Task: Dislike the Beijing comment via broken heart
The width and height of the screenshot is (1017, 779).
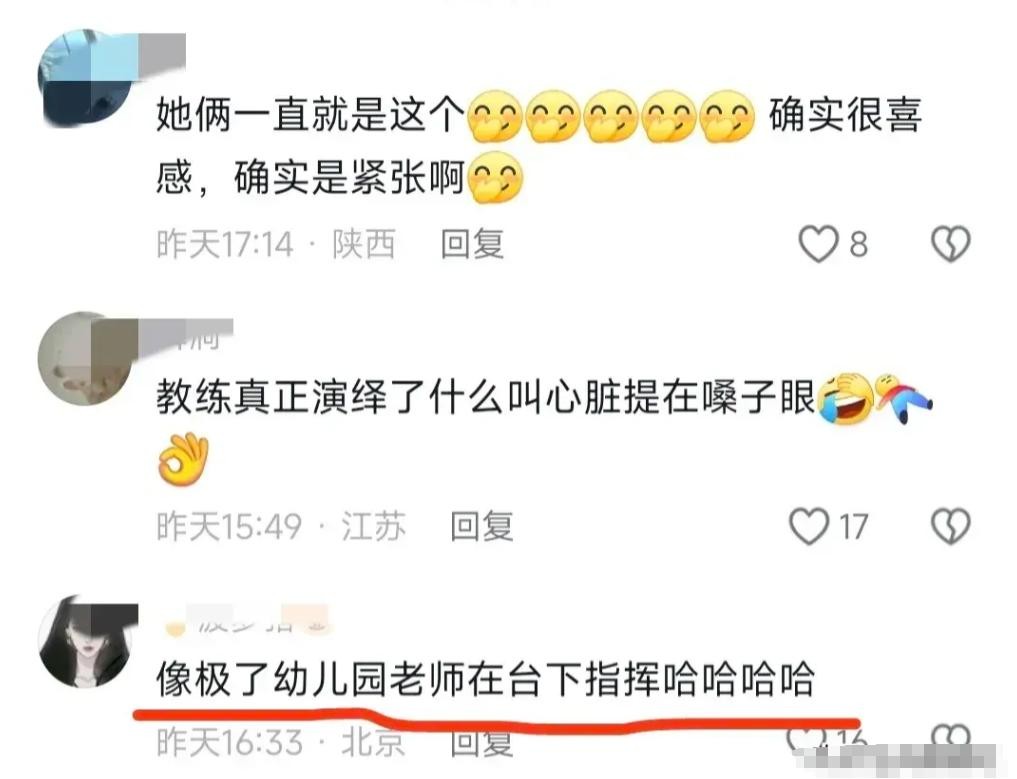Action: tap(950, 737)
